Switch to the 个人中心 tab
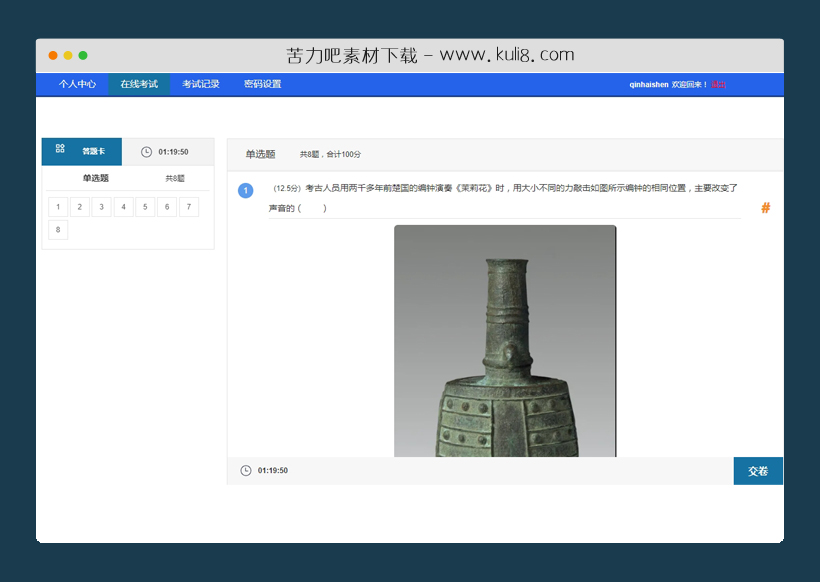 [77, 84]
